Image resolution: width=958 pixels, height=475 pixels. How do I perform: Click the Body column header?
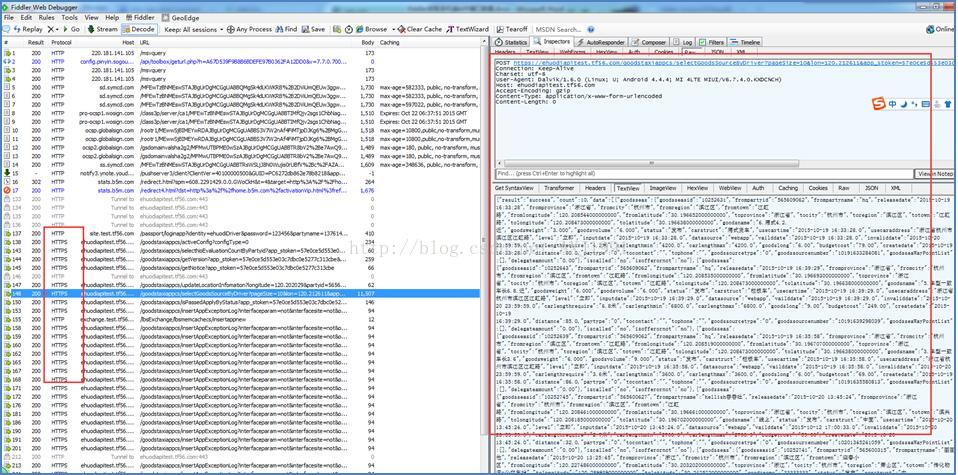tap(367, 43)
